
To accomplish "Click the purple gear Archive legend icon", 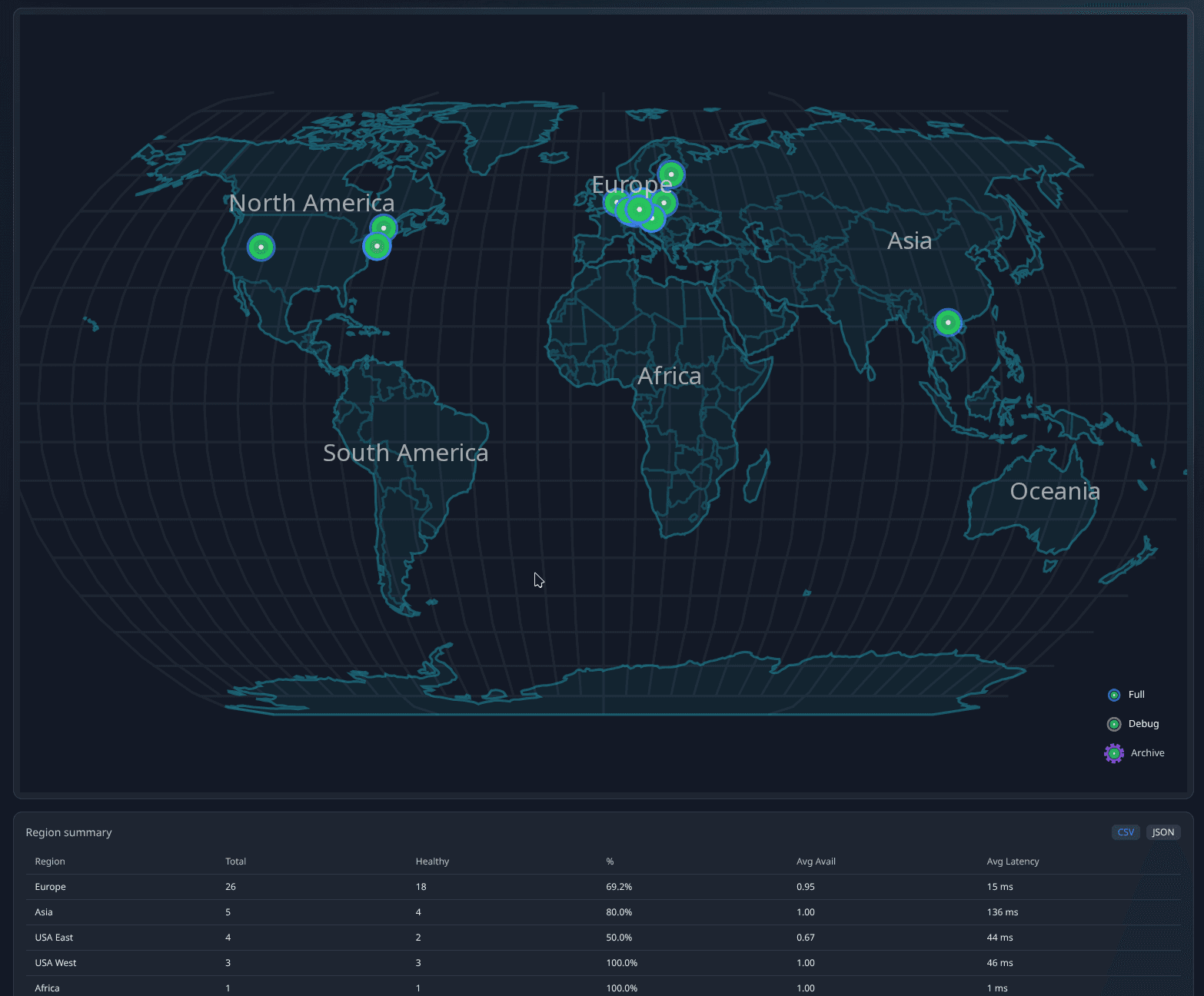I will pos(1114,754).
